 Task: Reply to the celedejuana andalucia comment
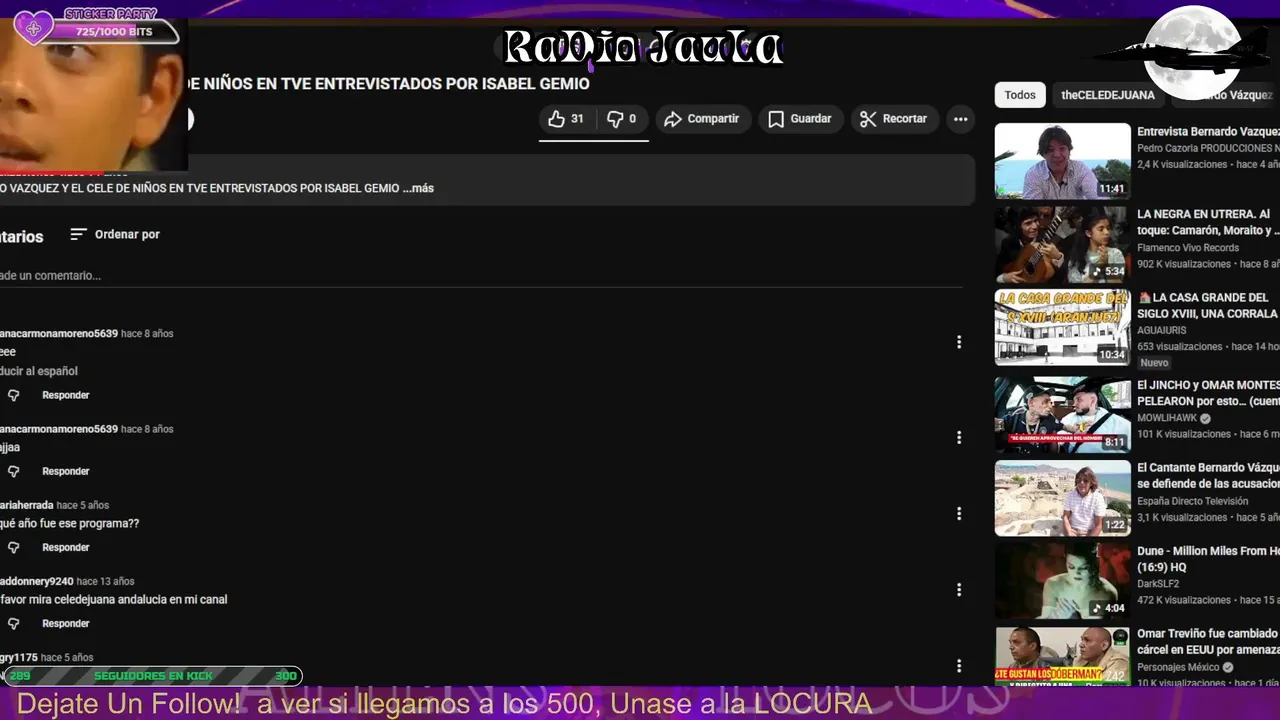66,623
